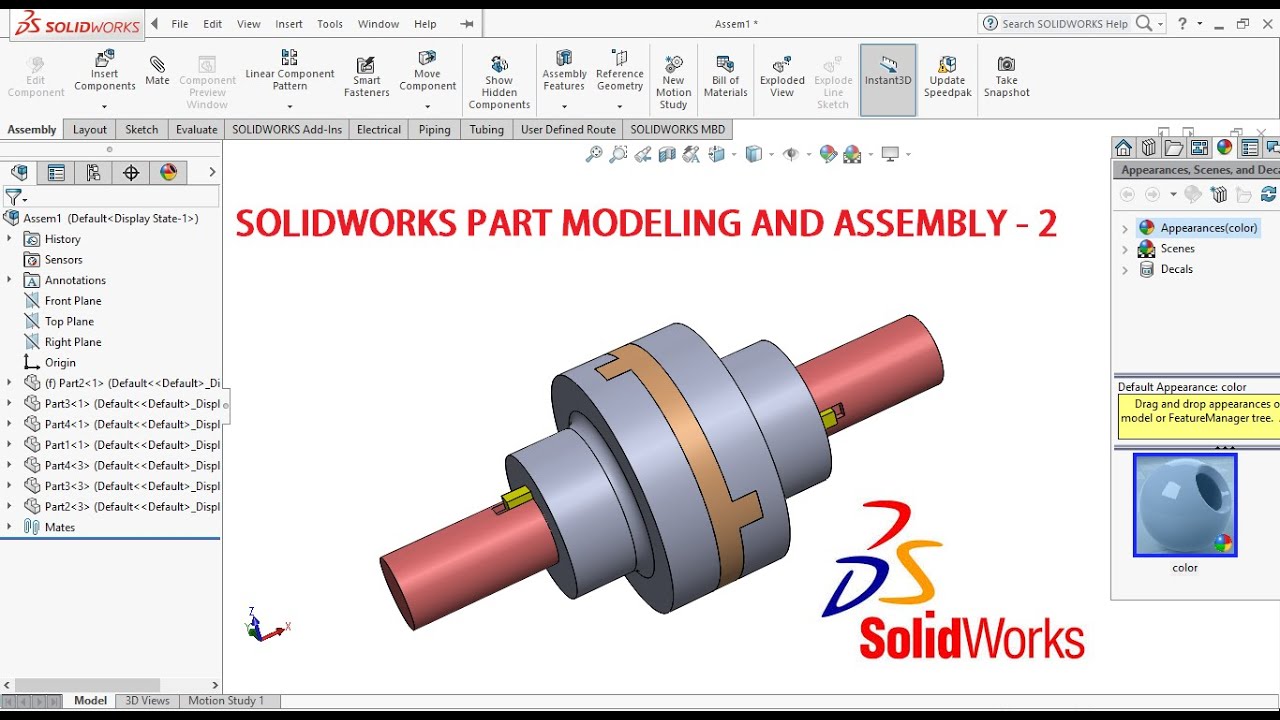Create a New Motion Study
Image resolution: width=1280 pixels, height=720 pixels.
tap(674, 82)
